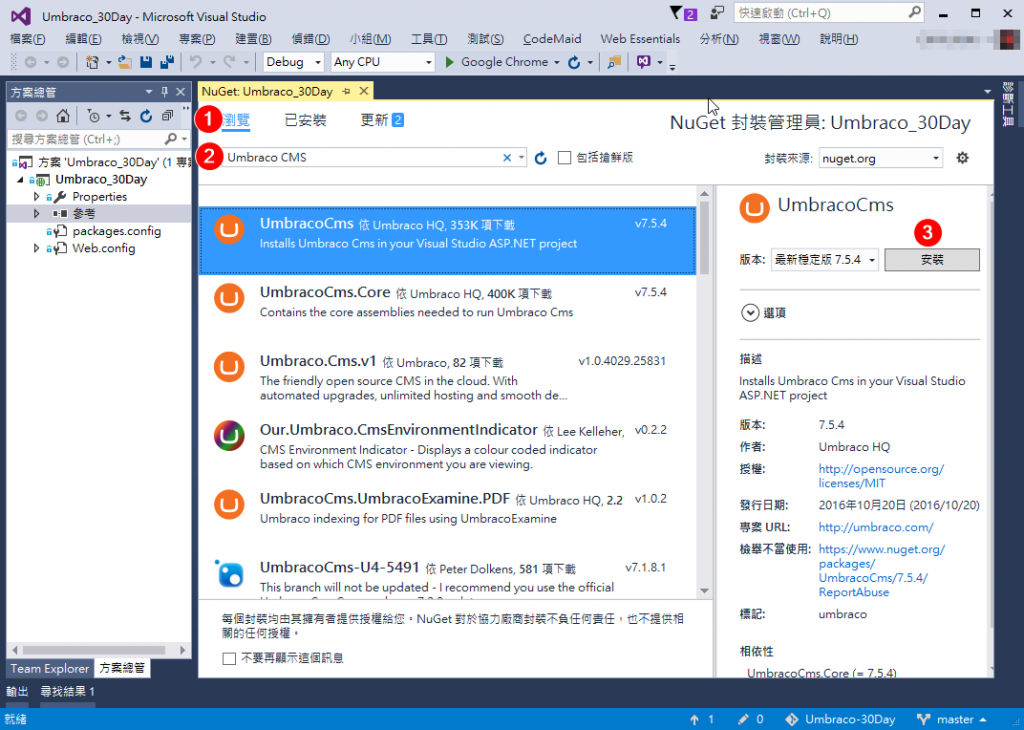This screenshot has width=1024, height=730.
Task: Refresh the NuGet package search results
Action: (x=541, y=158)
